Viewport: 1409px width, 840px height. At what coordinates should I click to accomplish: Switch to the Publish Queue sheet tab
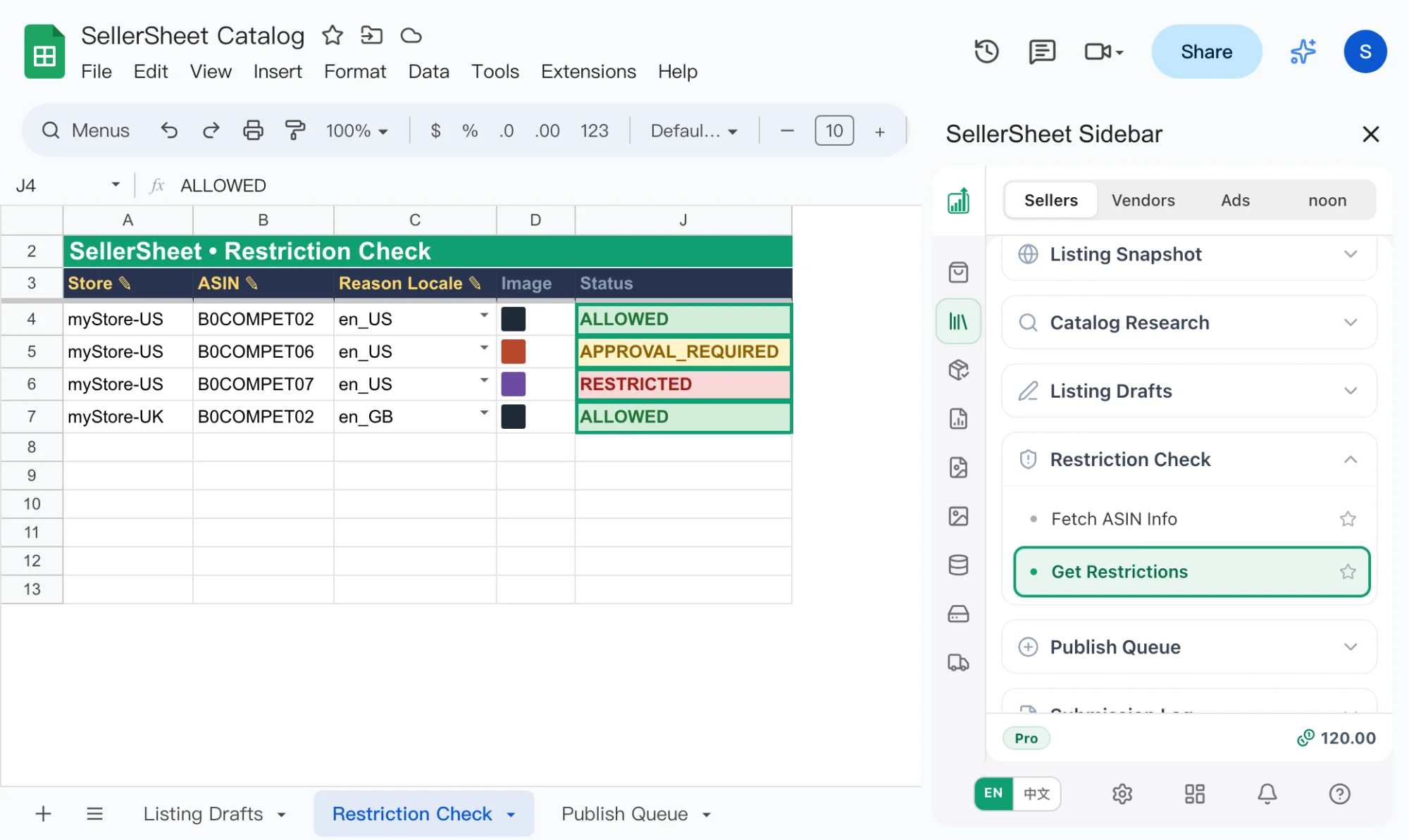click(x=635, y=814)
